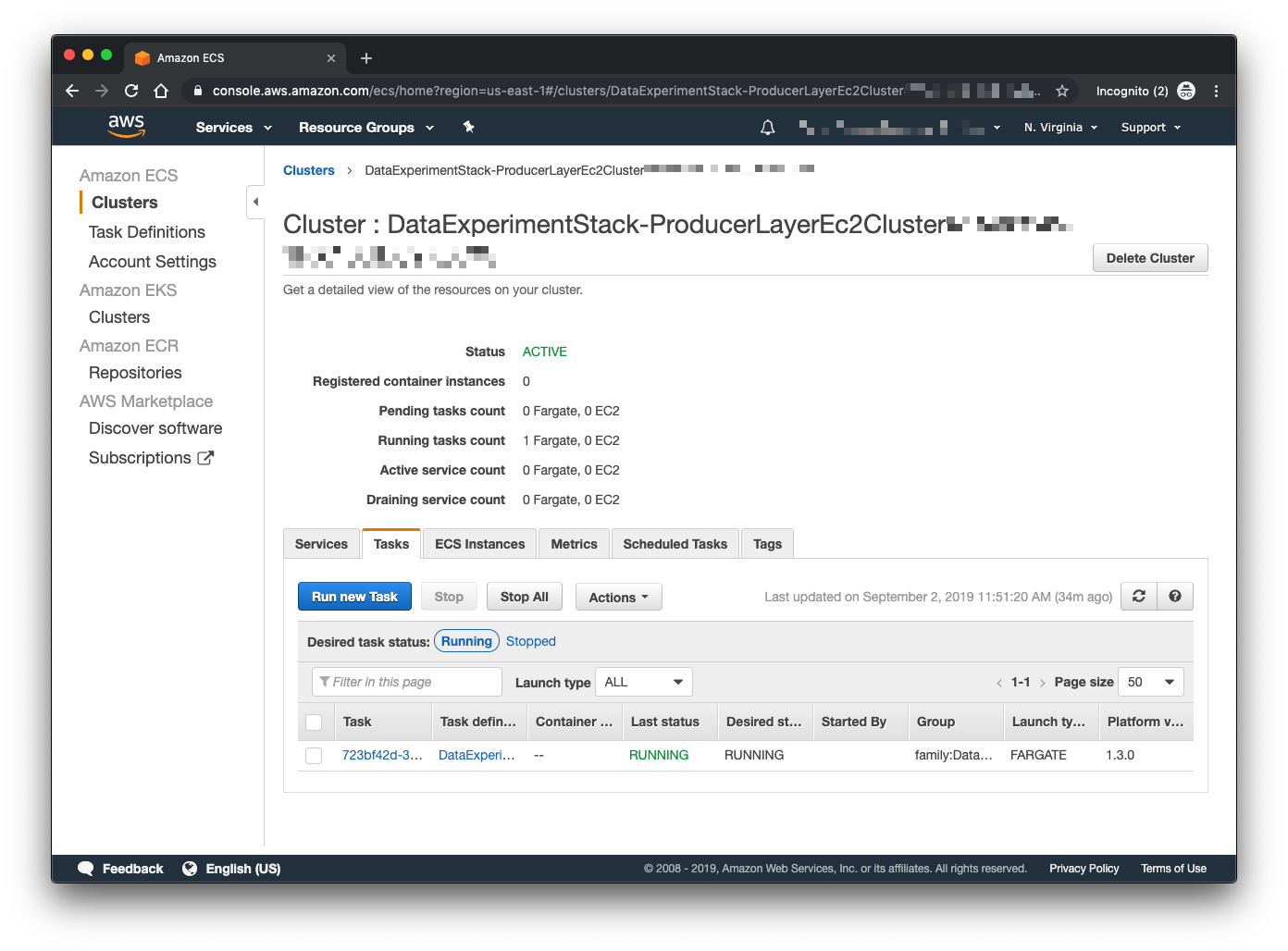Click the Clusters breadcrumb link
Screen dimensions: 1288x951
tap(309, 170)
